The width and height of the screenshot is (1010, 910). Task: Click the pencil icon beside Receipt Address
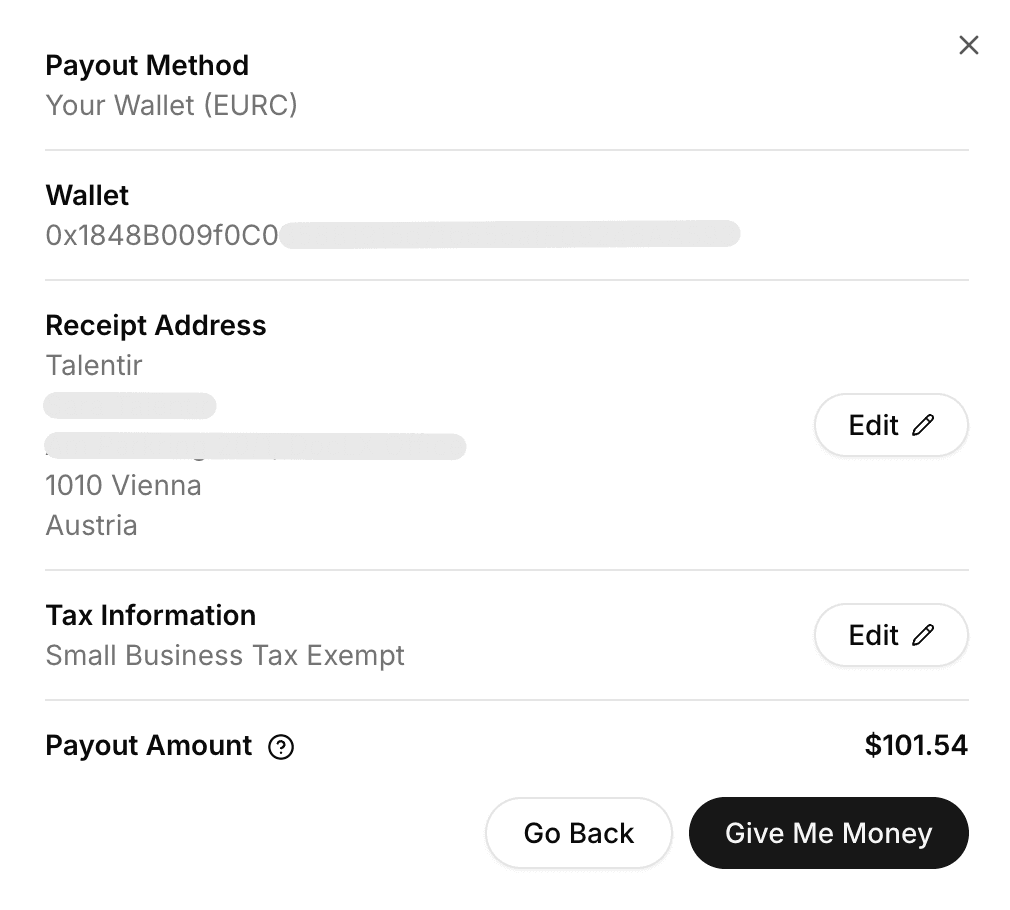(x=924, y=425)
